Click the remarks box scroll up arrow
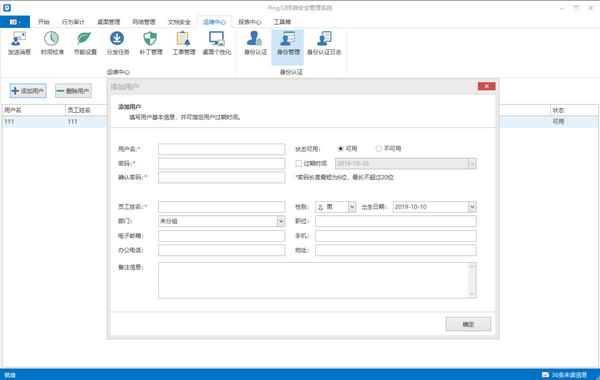The height and width of the screenshot is (380, 600). click(472, 267)
